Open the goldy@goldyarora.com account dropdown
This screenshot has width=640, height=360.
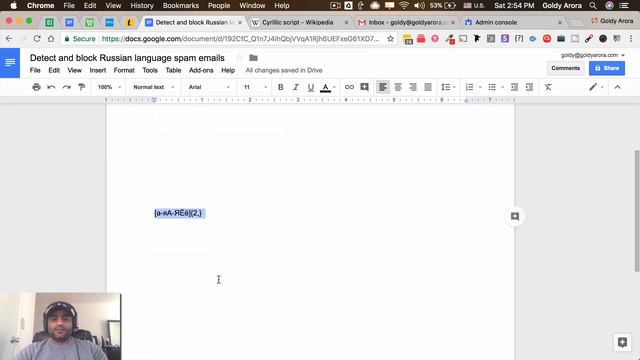pos(593,55)
